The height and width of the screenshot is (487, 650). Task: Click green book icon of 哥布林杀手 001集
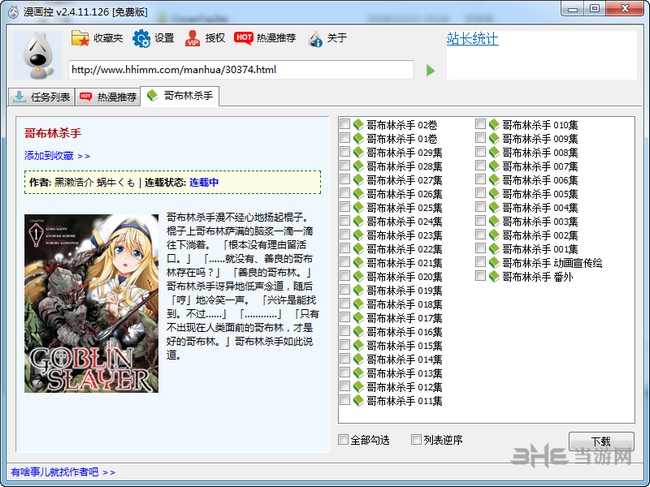coord(494,249)
